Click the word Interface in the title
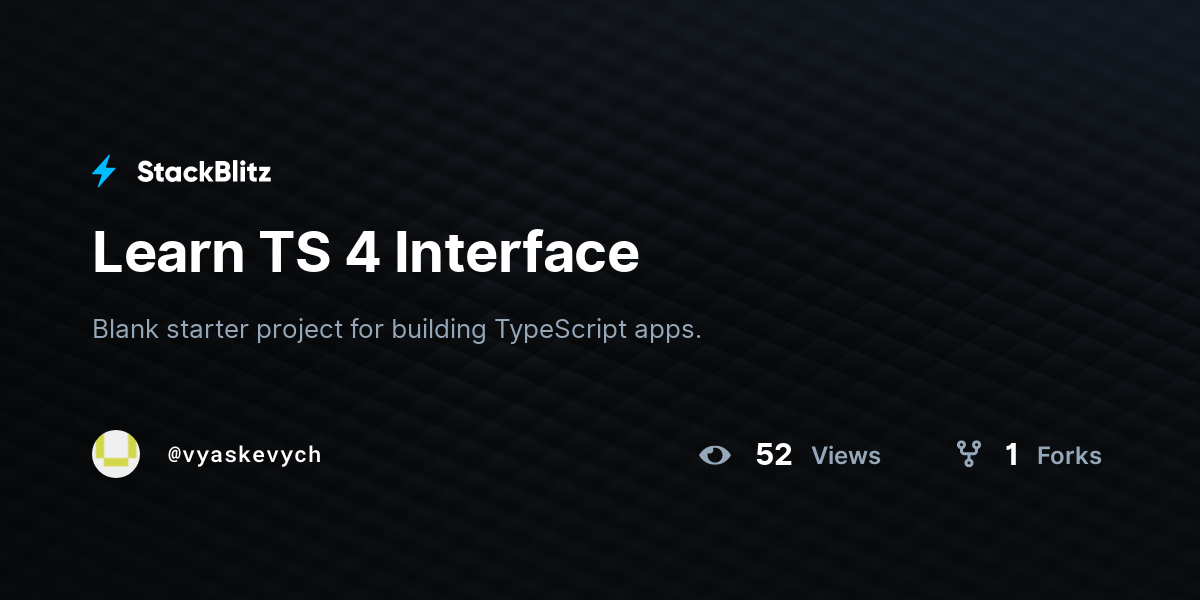This screenshot has width=1200, height=600. (x=516, y=252)
